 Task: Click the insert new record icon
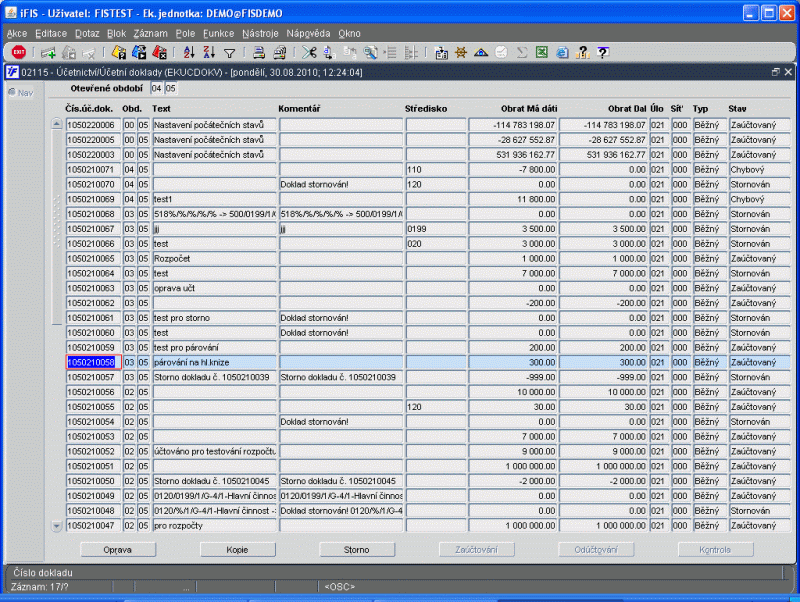48,52
